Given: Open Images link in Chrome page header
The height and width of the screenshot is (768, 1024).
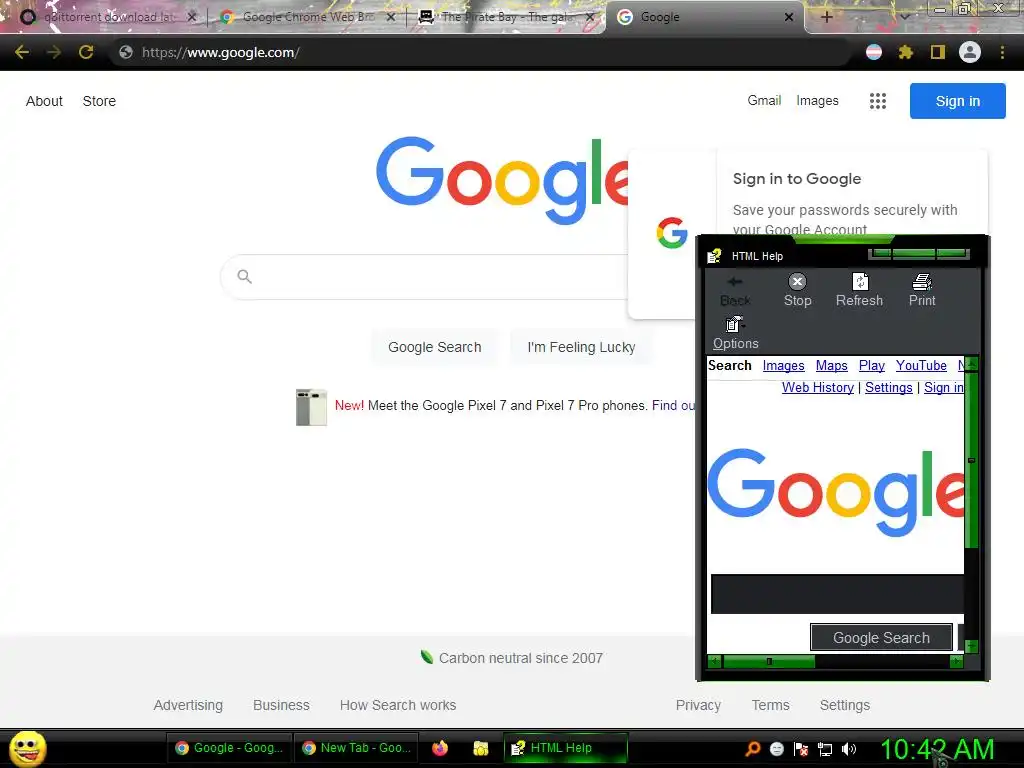Looking at the screenshot, I should 817,101.
